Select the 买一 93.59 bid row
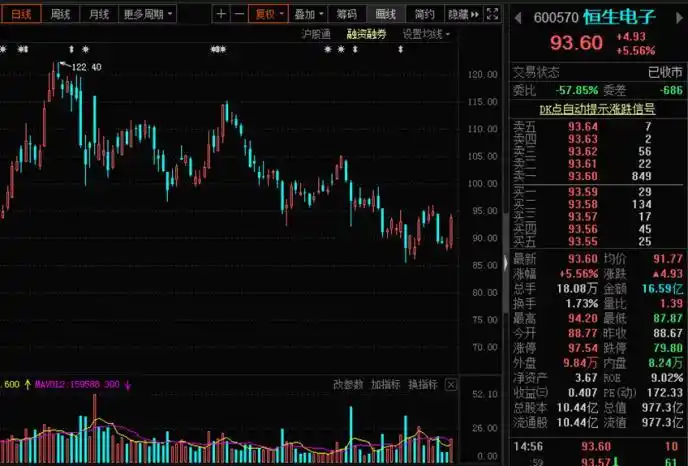Screen dimensions: 688x466 (598, 192)
